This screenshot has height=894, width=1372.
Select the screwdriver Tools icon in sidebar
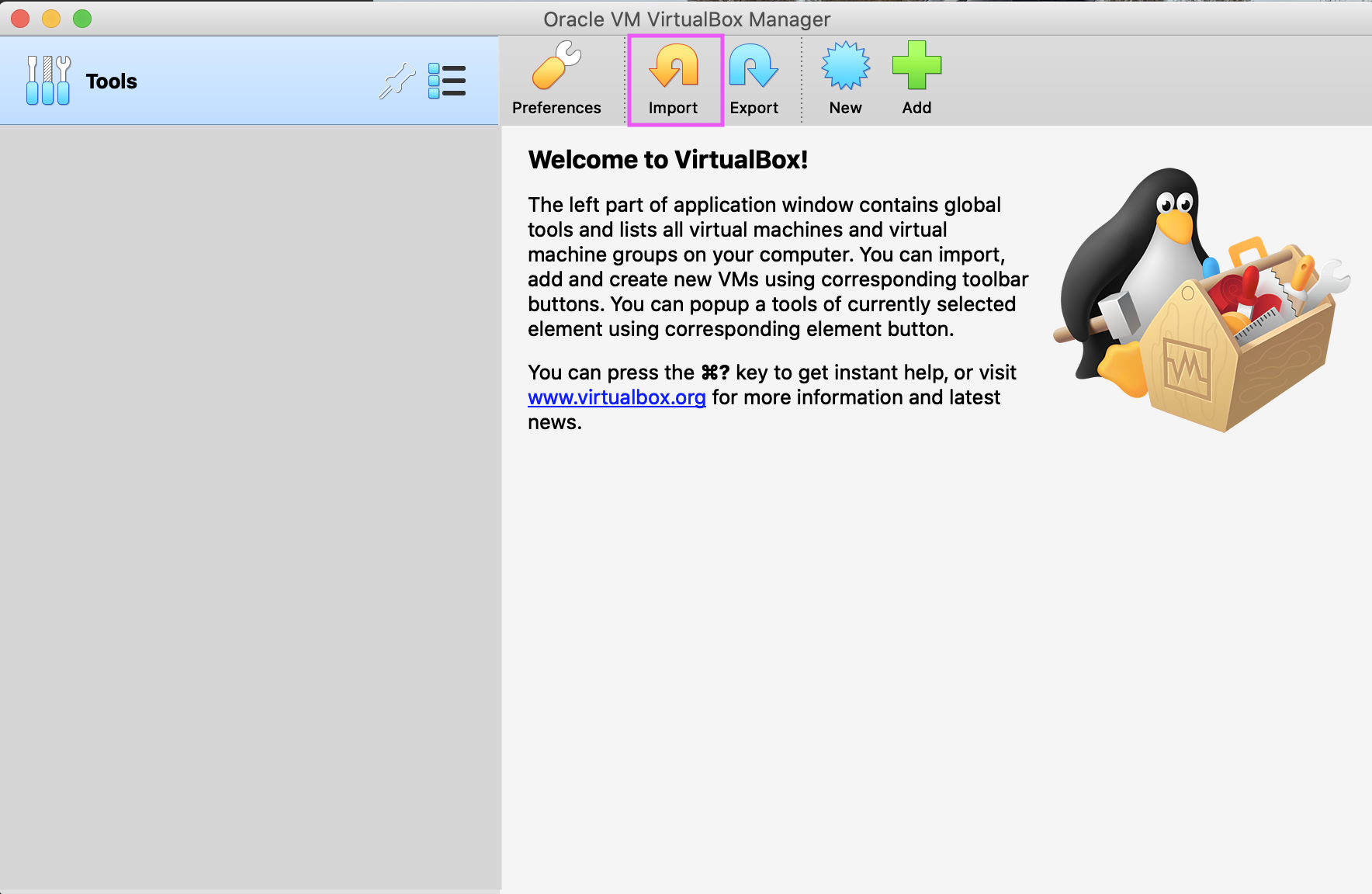point(48,81)
